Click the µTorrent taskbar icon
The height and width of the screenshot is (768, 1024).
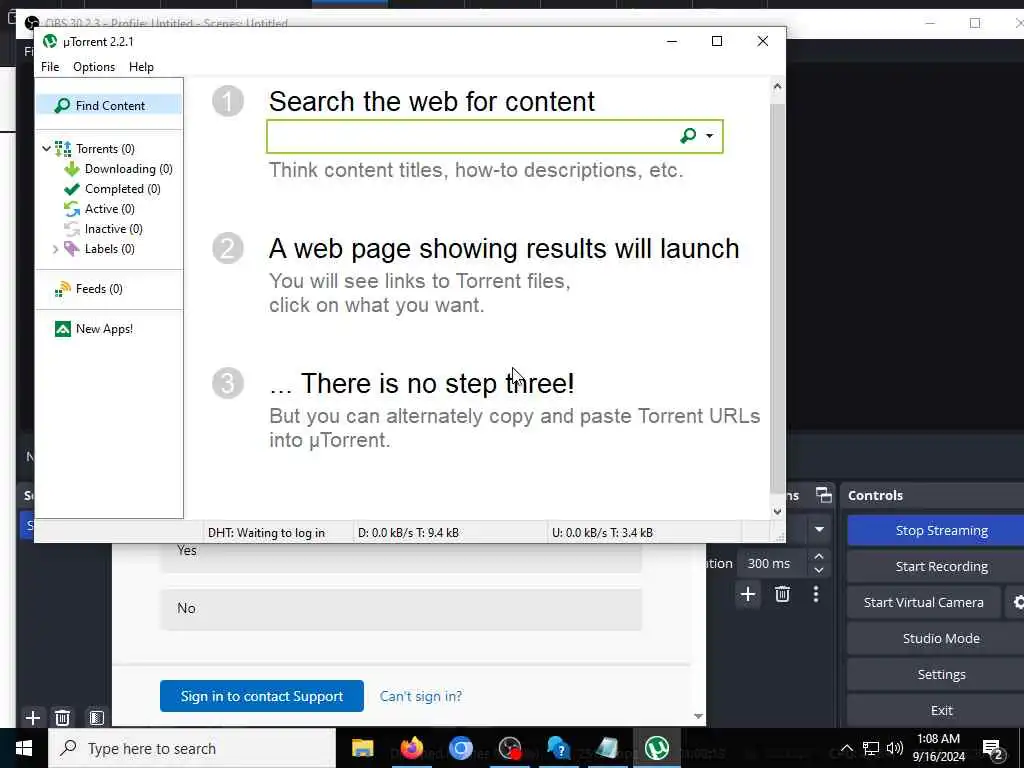click(x=657, y=748)
